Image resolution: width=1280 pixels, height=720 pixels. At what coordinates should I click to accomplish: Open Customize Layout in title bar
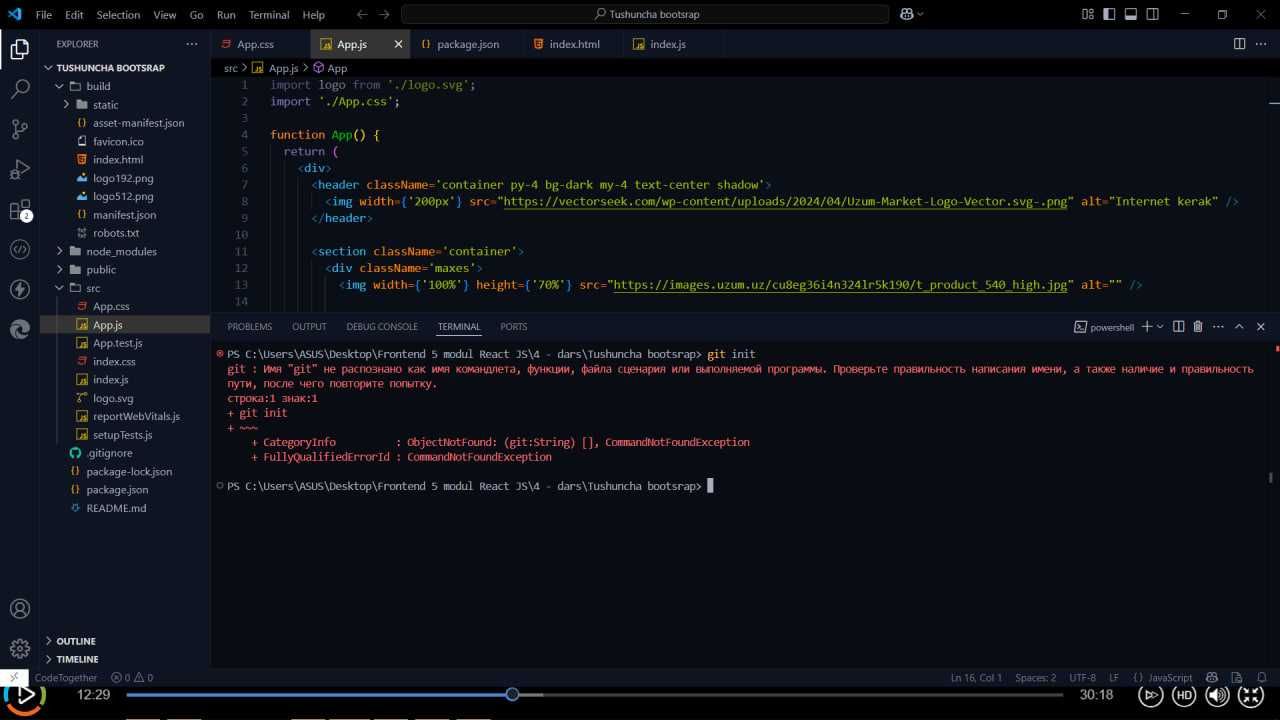(1088, 14)
